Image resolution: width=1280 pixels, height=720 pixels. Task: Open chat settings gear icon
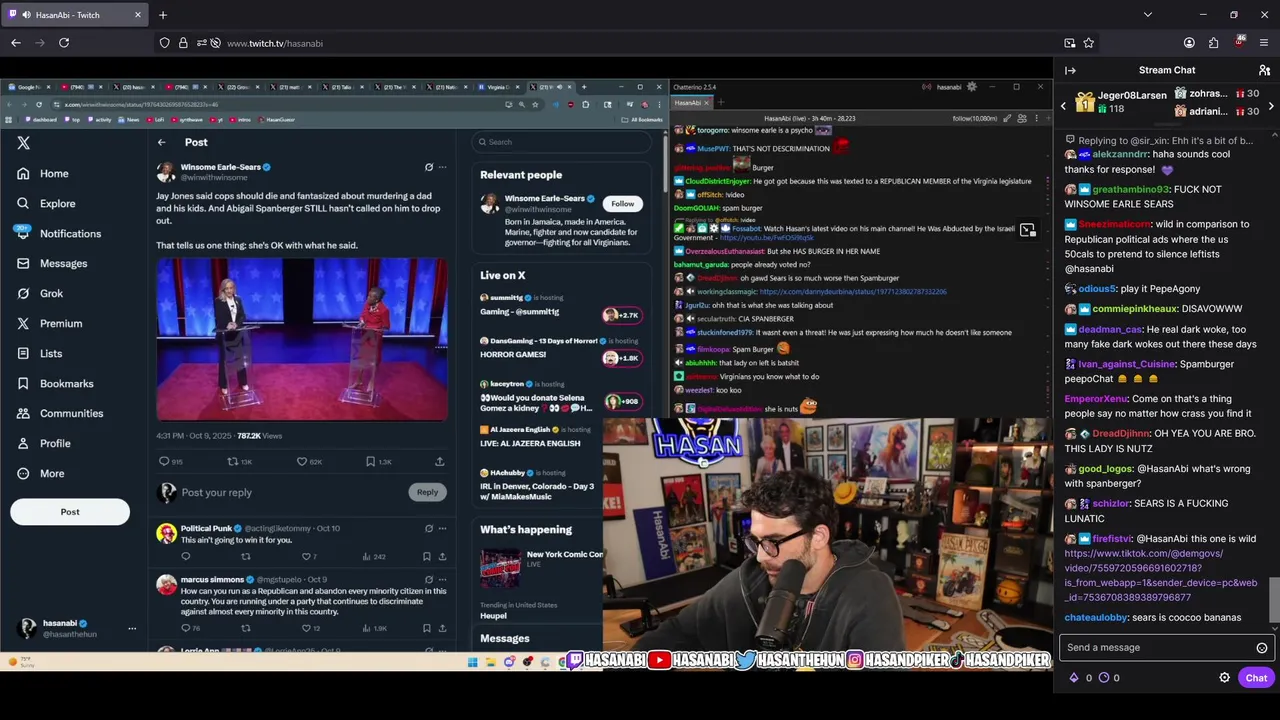pos(1224,678)
